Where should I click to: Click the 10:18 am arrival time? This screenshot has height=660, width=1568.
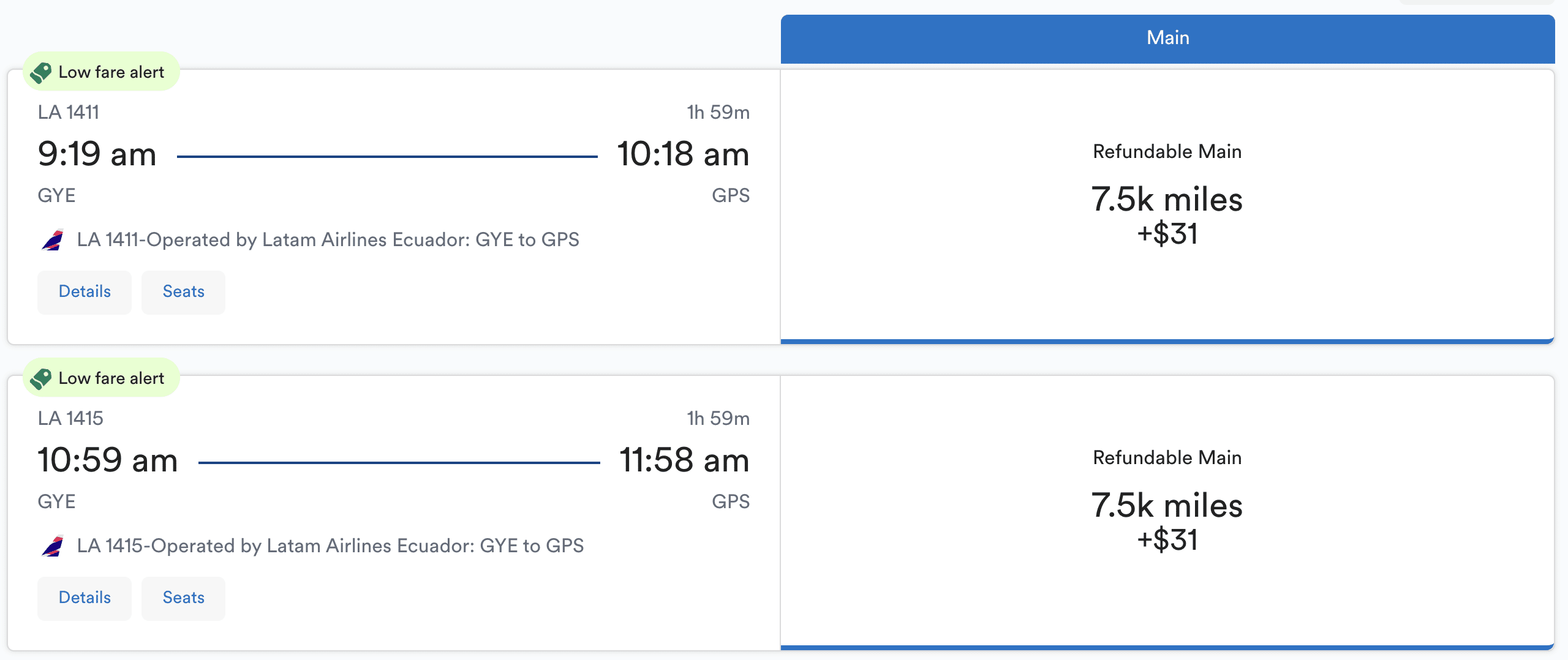click(x=683, y=154)
